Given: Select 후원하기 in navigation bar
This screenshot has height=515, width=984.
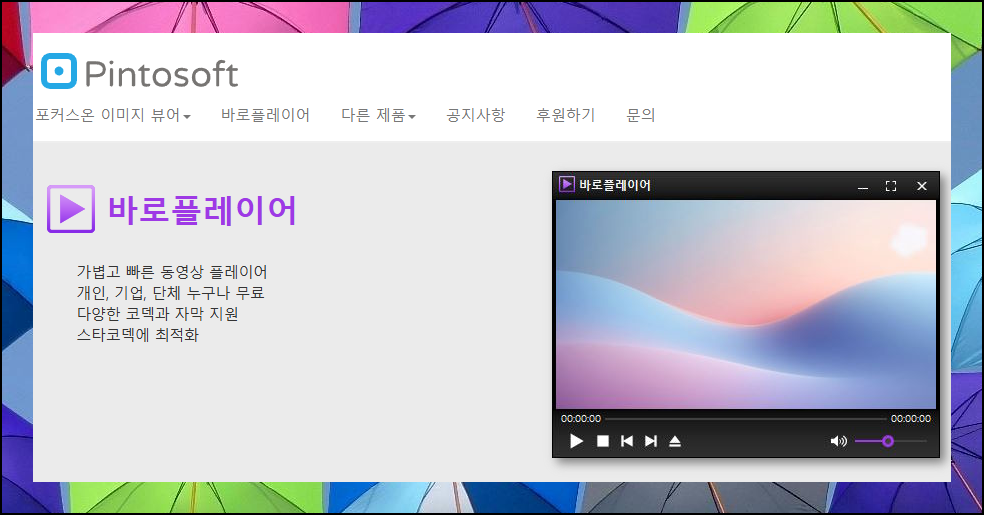Looking at the screenshot, I should point(565,115).
